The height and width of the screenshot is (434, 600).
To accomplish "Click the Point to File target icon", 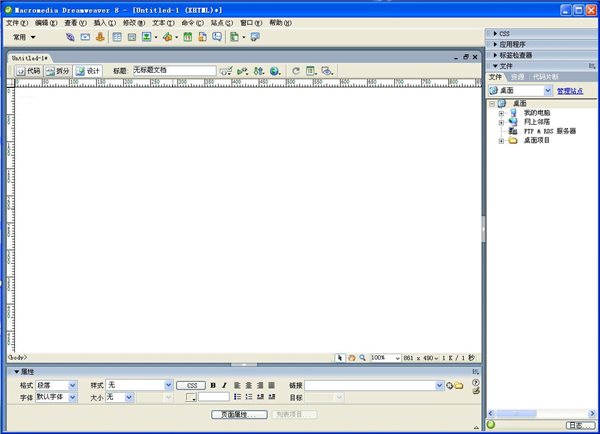I will (450, 386).
